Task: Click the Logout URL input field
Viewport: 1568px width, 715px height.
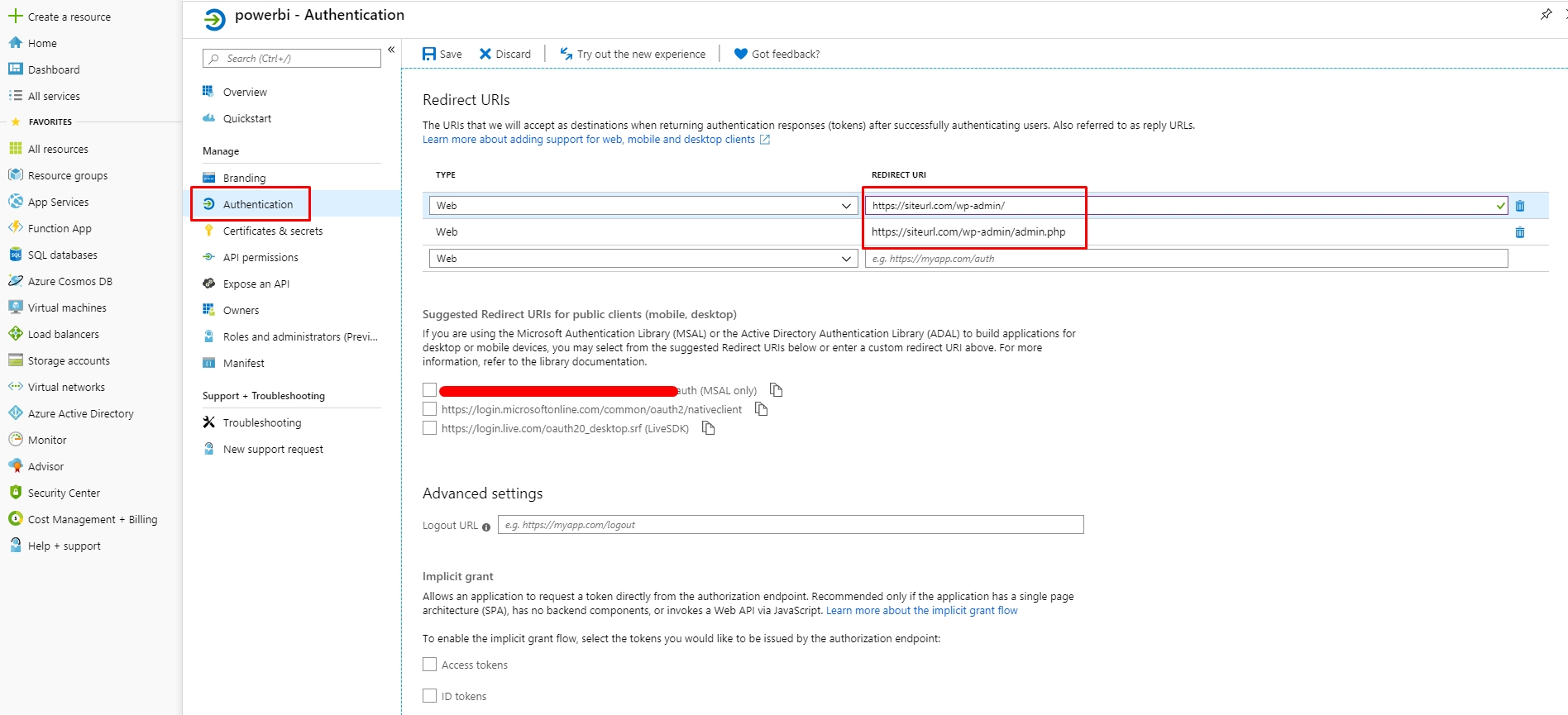Action: pos(791,525)
